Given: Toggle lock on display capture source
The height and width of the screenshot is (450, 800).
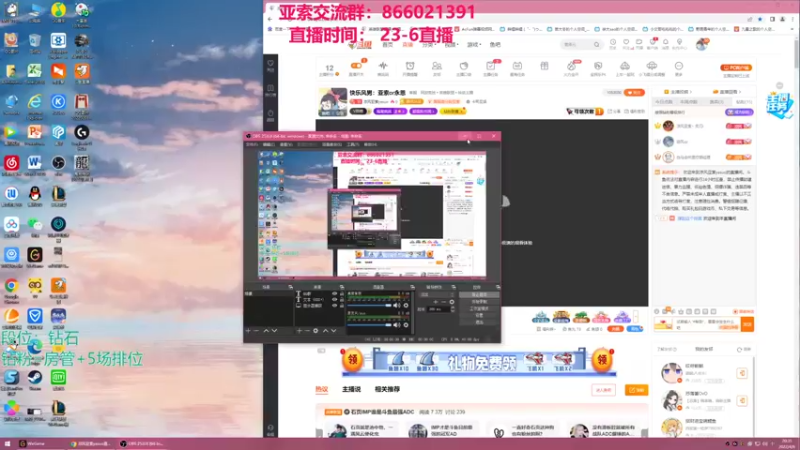Looking at the screenshot, I should pyautogui.click(x=342, y=306).
